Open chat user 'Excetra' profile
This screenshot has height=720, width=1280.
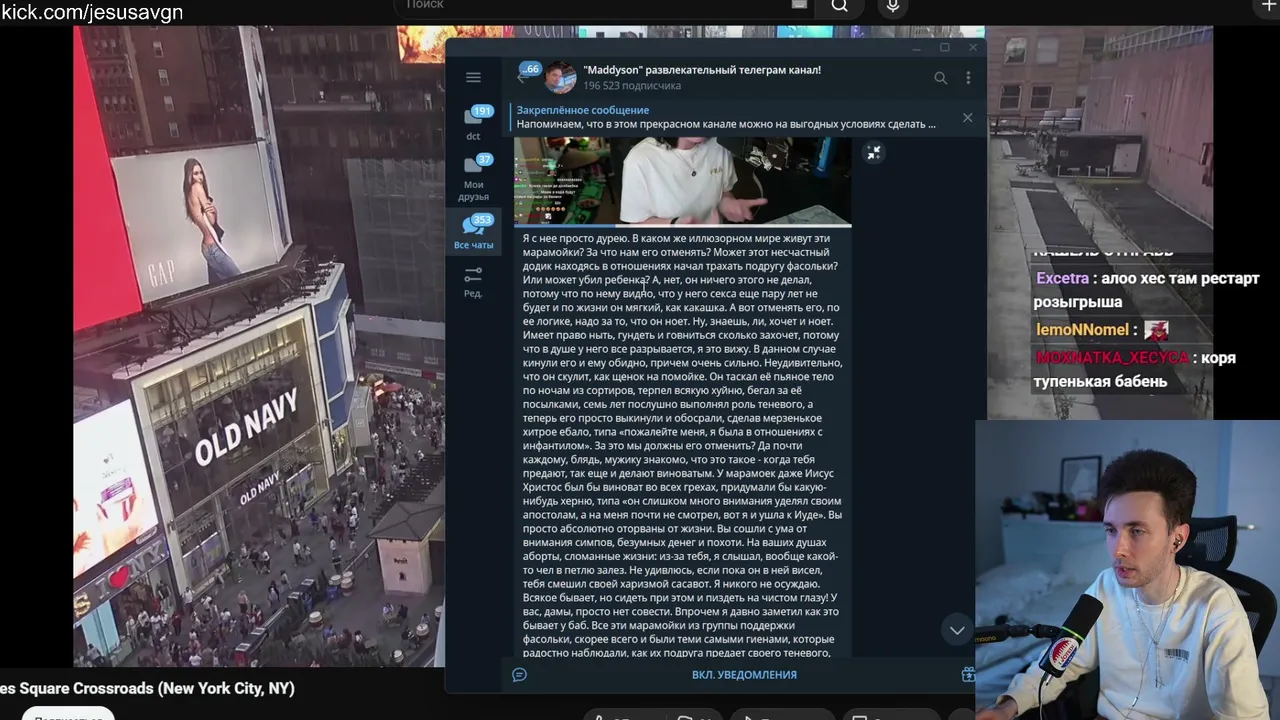[1062, 279]
